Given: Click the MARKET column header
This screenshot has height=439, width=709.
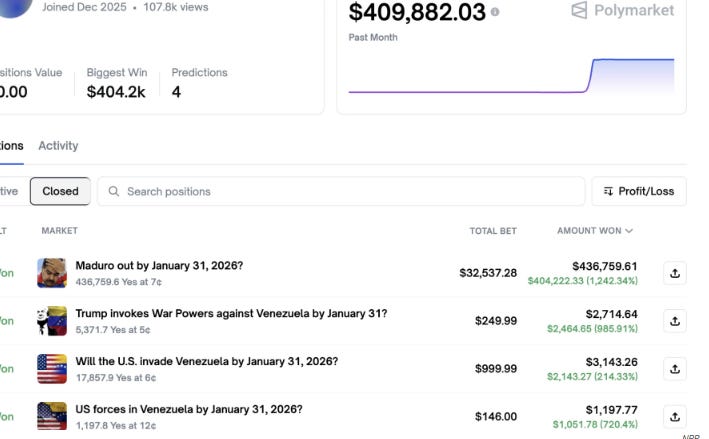Looking at the screenshot, I should 60,231.
